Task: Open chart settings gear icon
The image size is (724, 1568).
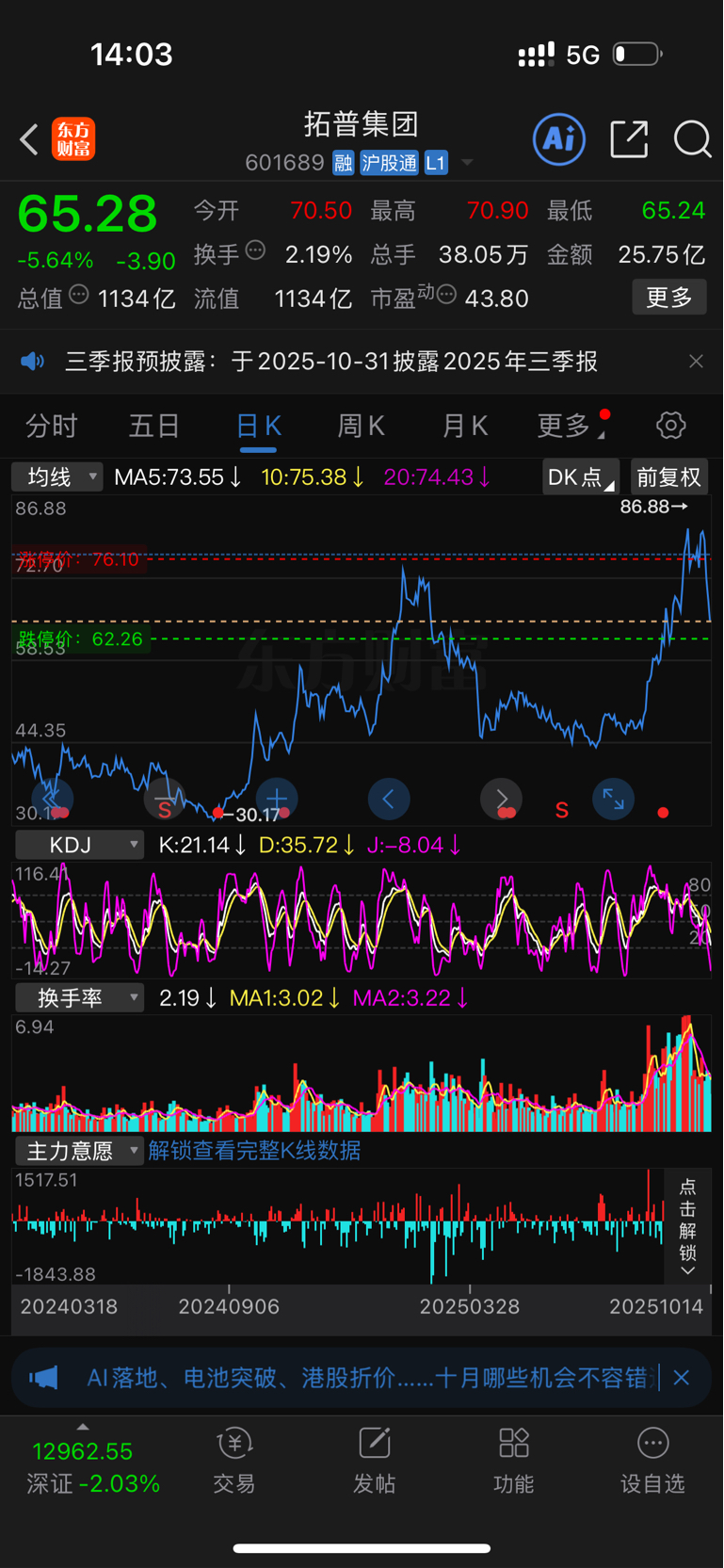Action: [x=670, y=426]
